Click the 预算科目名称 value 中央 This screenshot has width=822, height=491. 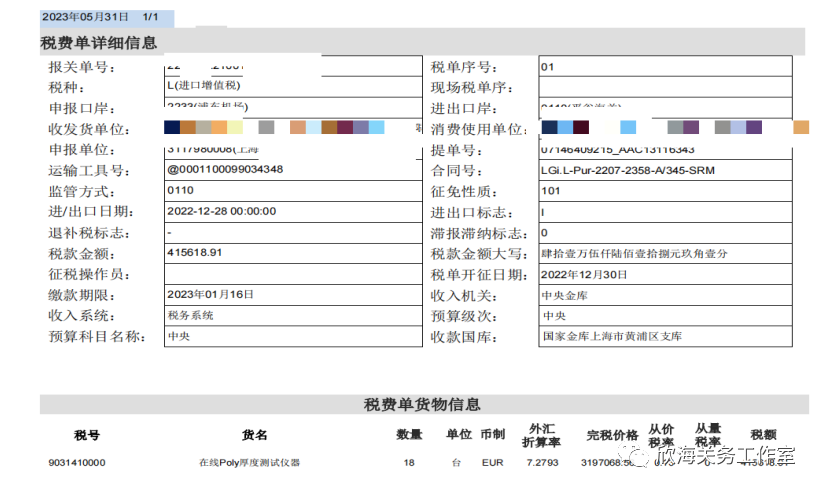[179, 336]
